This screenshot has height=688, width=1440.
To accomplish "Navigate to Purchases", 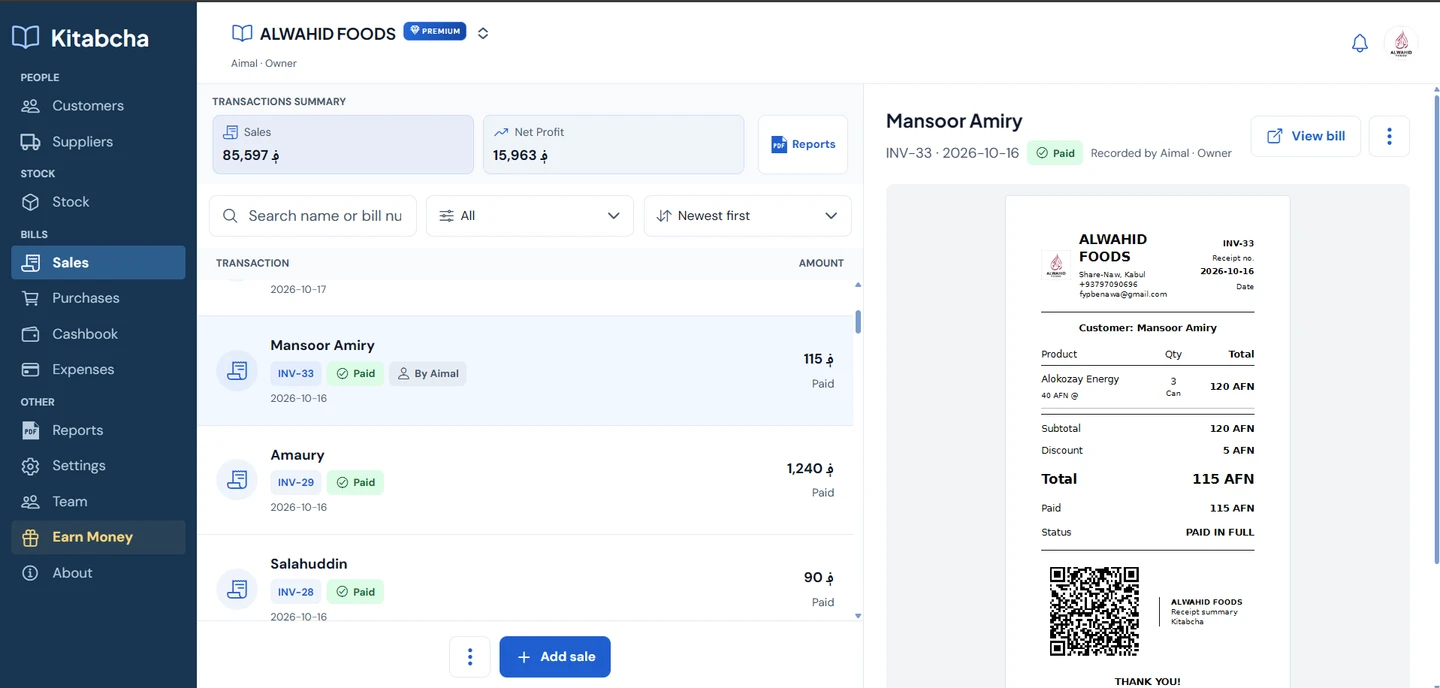I will (x=98, y=298).
